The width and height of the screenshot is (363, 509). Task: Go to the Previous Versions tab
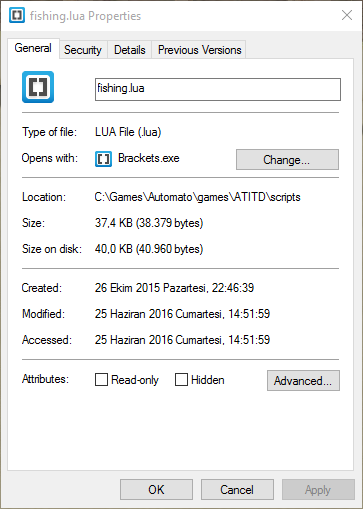(199, 50)
